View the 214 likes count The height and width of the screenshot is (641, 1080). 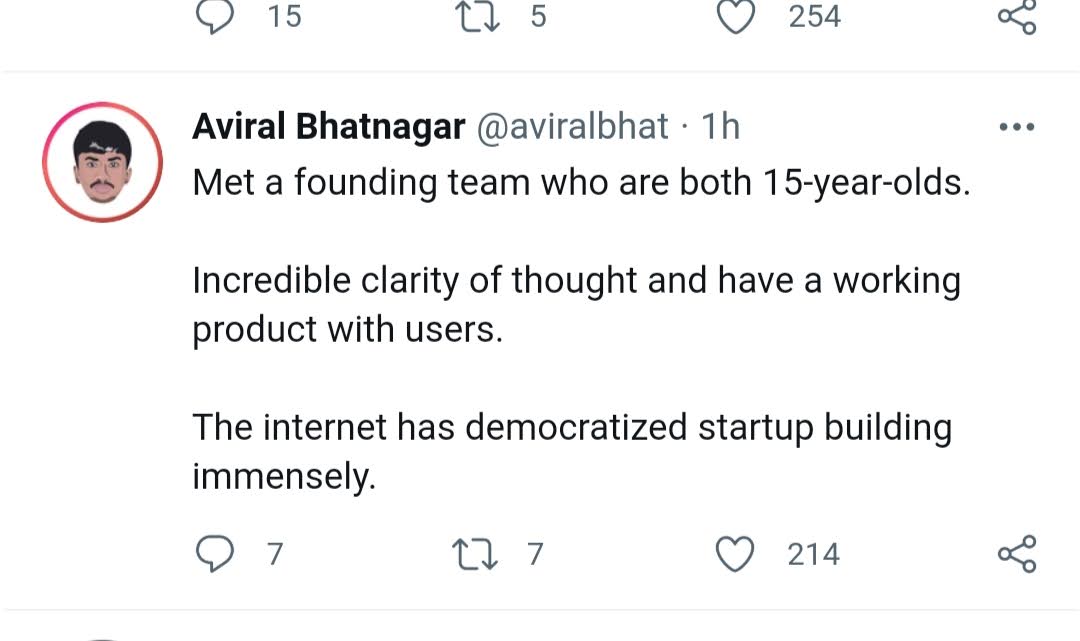(x=813, y=554)
